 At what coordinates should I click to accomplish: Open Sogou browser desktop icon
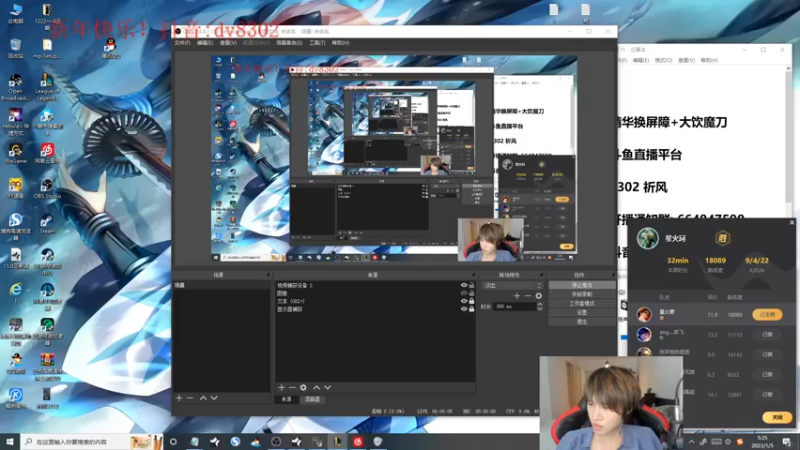[15, 226]
